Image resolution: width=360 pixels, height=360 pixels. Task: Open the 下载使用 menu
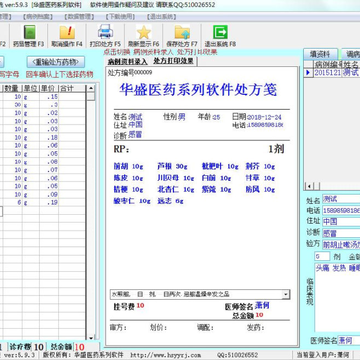pyautogui.click(x=120, y=16)
